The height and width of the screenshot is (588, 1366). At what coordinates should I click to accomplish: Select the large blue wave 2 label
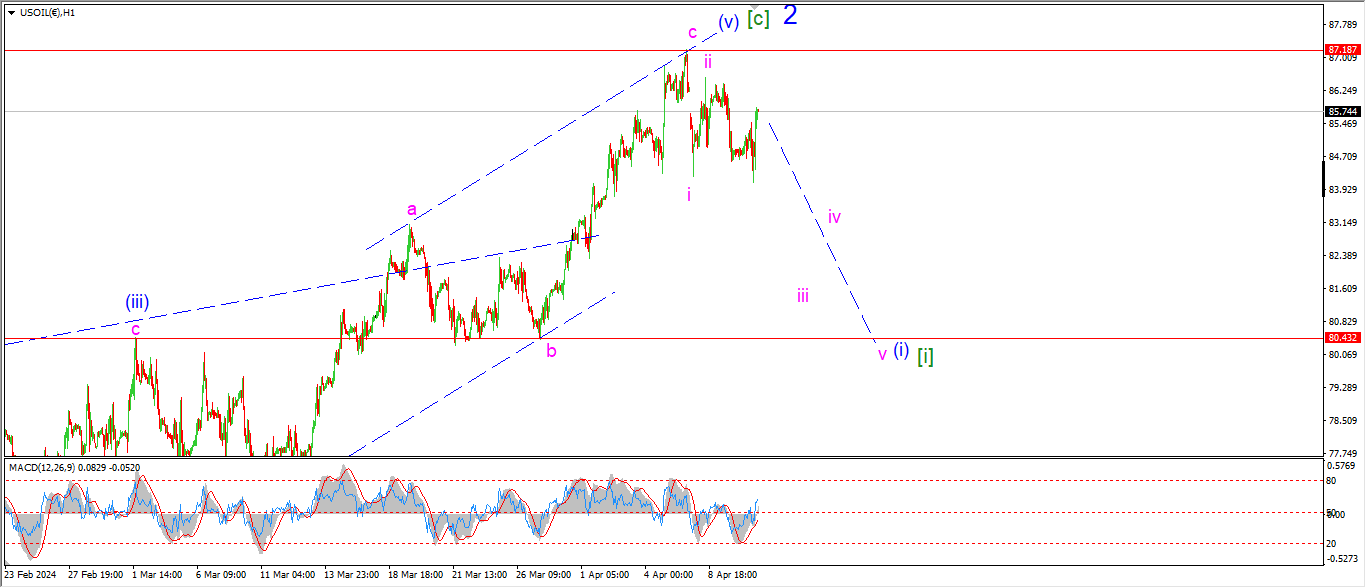[x=790, y=15]
